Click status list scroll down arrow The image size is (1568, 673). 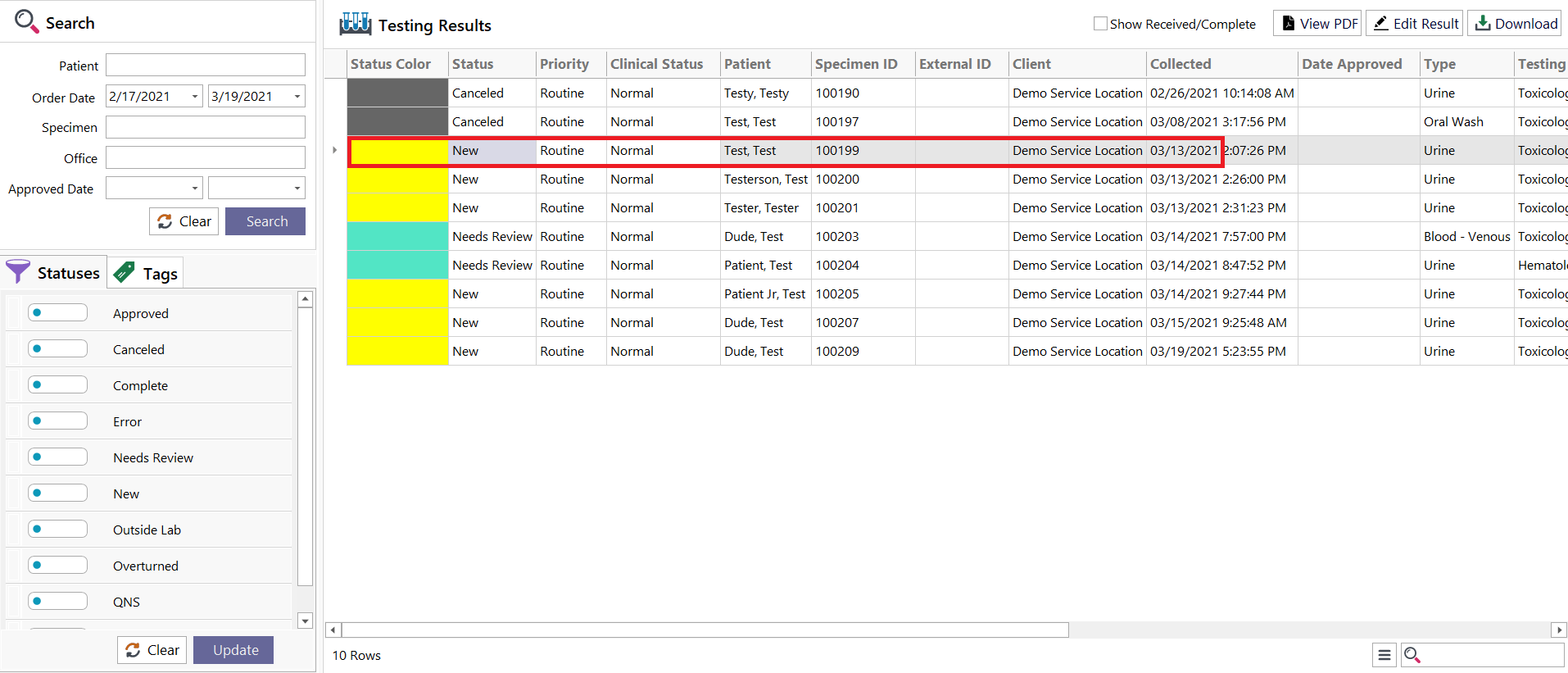[x=305, y=621]
